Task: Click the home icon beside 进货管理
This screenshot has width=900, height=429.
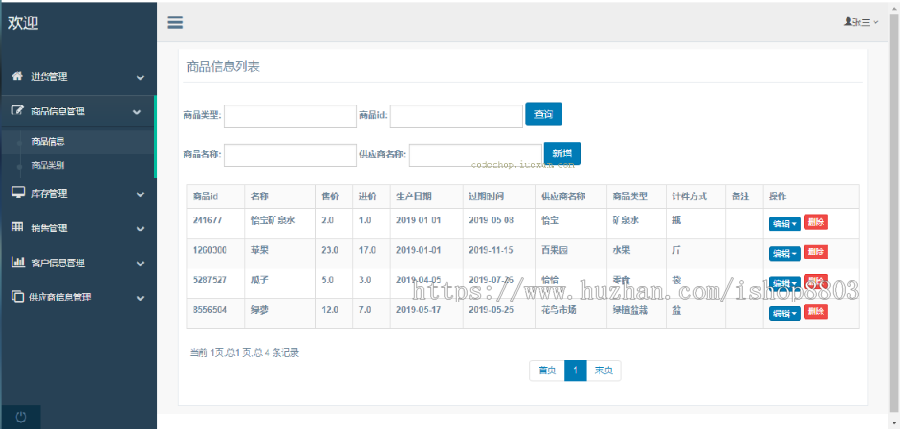Action: [x=17, y=76]
